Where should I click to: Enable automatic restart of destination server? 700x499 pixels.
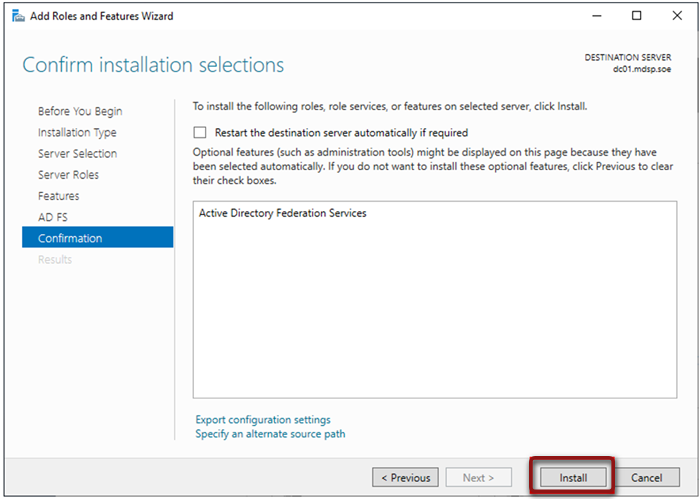[200, 133]
